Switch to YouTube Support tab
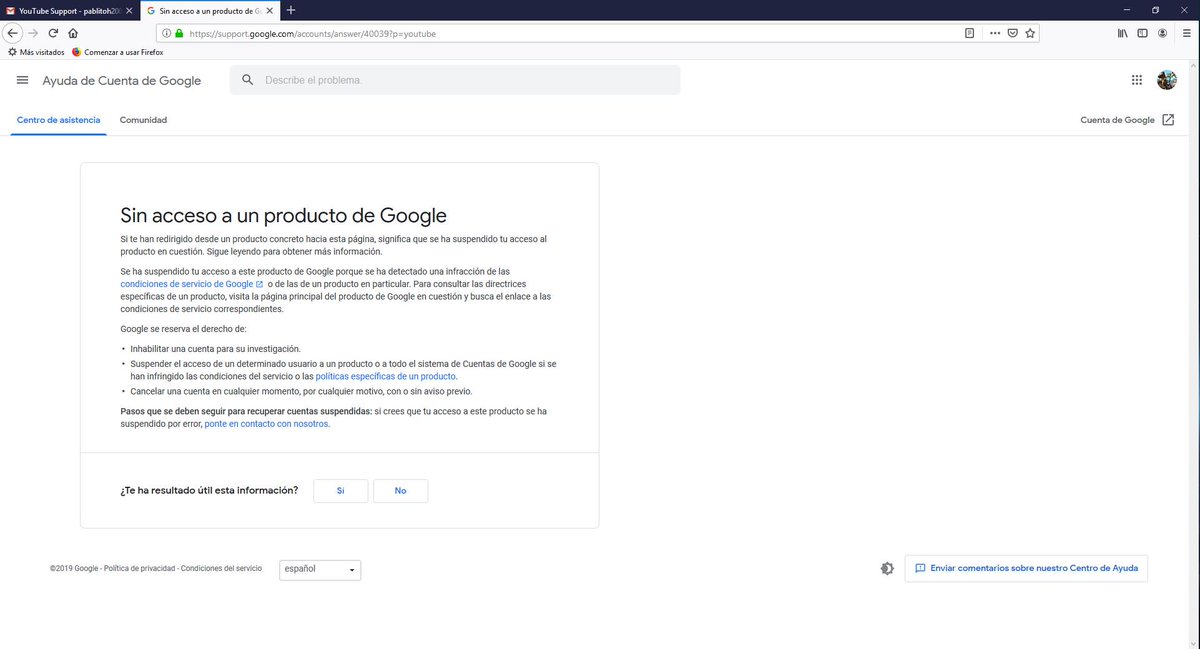Screen dimensions: 1200x649 (x=69, y=10)
